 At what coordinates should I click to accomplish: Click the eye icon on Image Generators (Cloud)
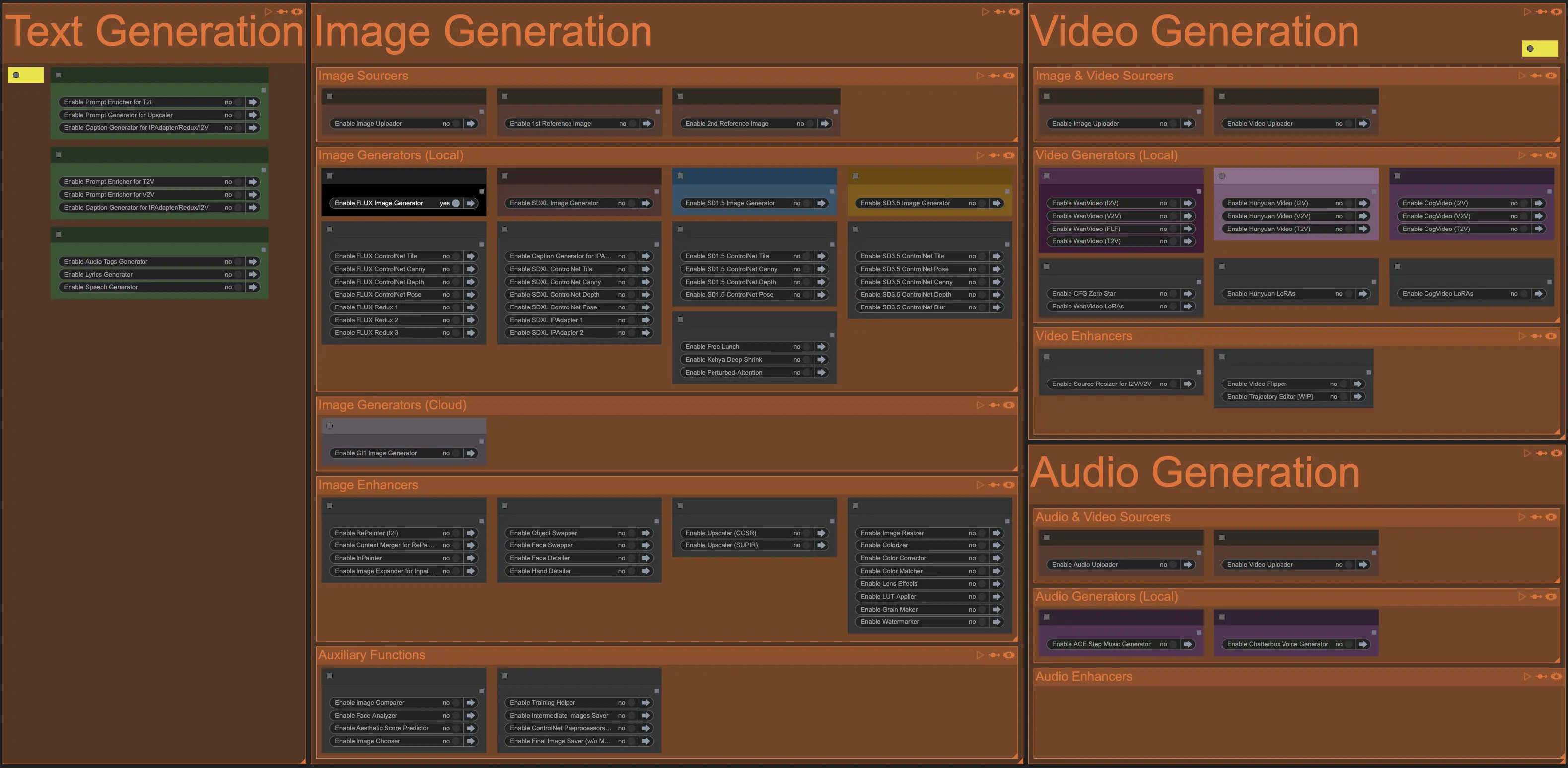(x=1008, y=405)
